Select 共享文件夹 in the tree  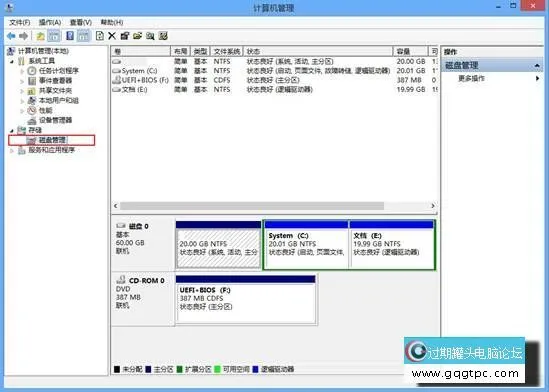point(55,91)
